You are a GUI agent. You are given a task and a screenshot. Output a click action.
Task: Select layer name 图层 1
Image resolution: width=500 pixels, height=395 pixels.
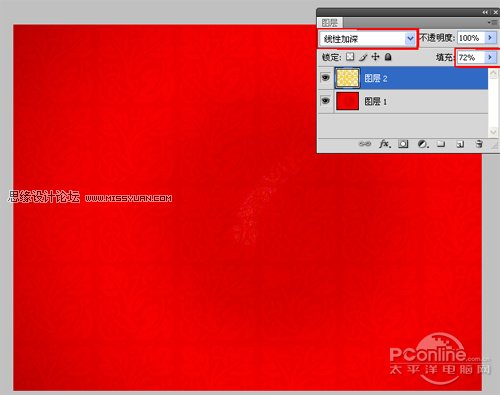point(376,101)
